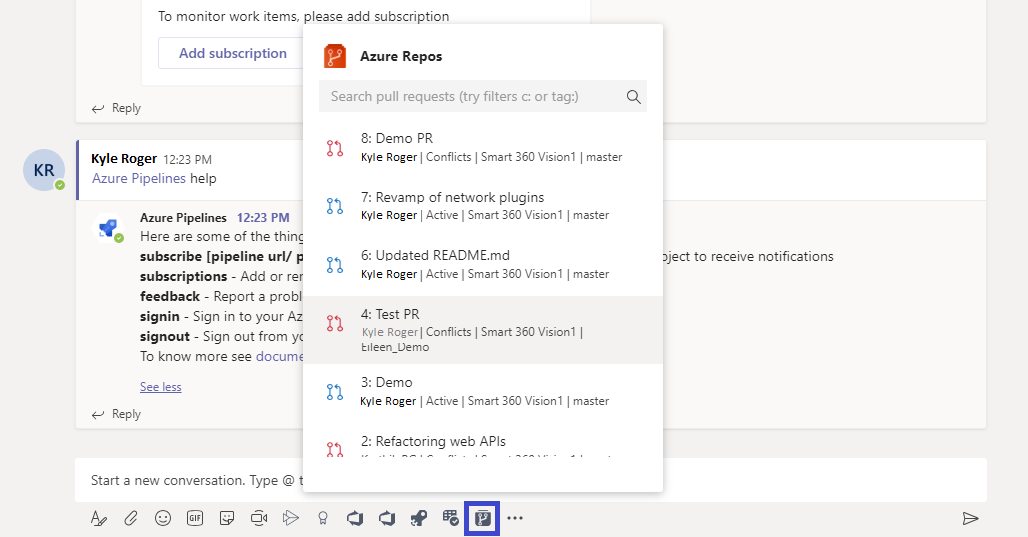Viewport: 1028px width, 537px height.
Task: Click the Meet now video camera icon
Action: 259,518
